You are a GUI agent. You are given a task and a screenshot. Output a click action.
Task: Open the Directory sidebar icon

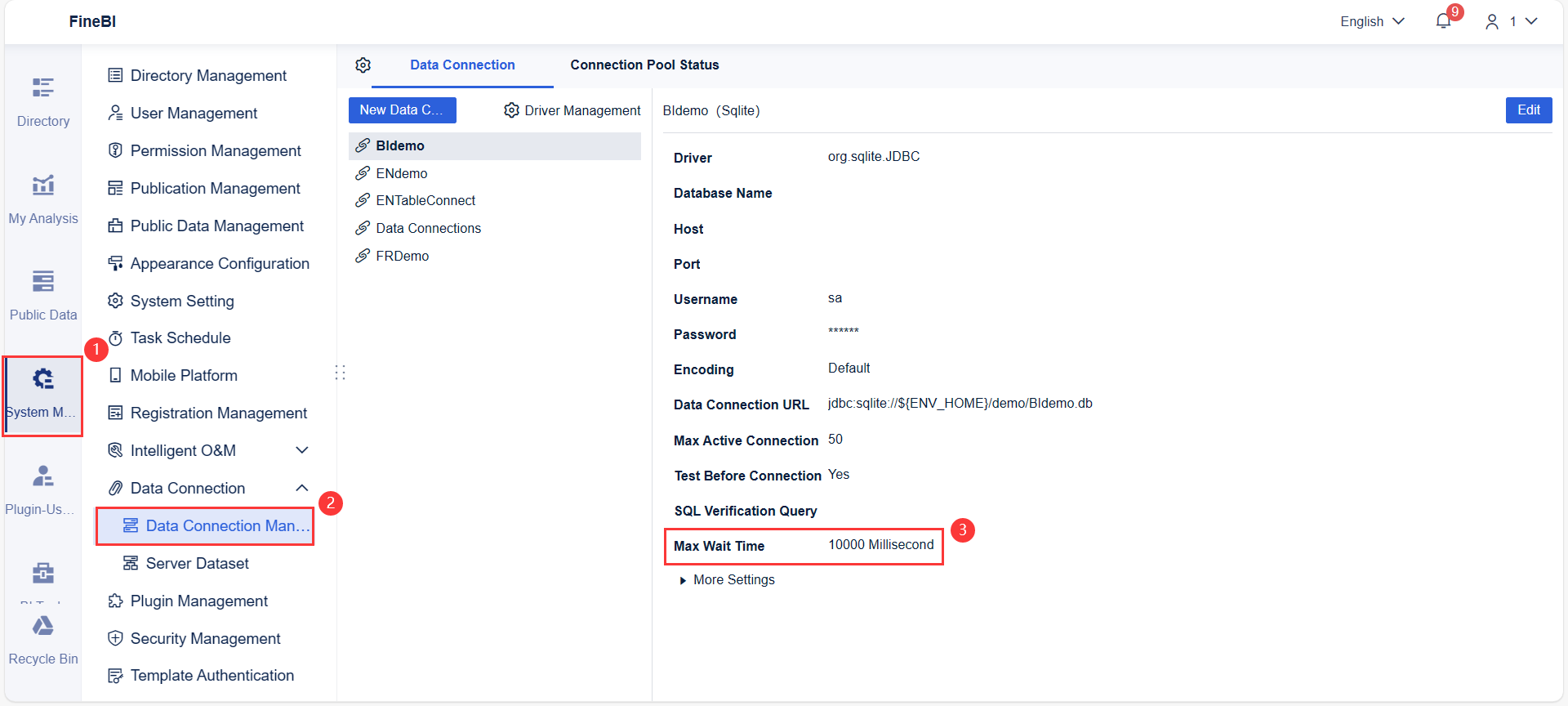[43, 87]
